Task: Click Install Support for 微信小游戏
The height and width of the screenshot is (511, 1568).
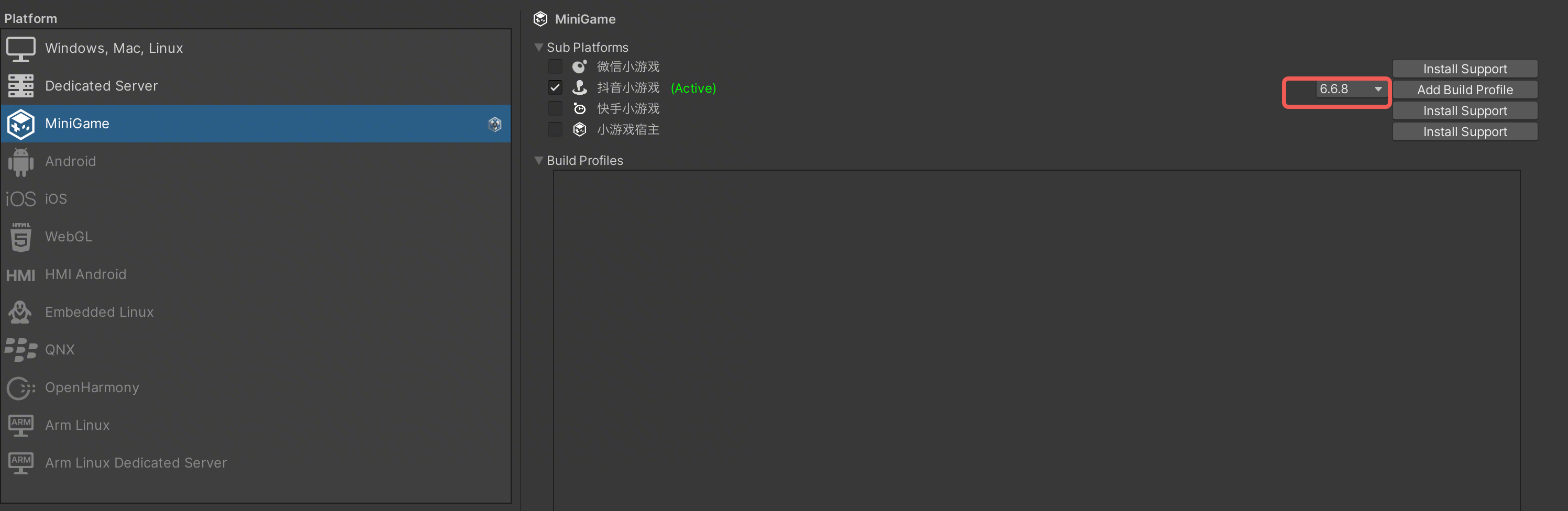Action: [x=1464, y=69]
